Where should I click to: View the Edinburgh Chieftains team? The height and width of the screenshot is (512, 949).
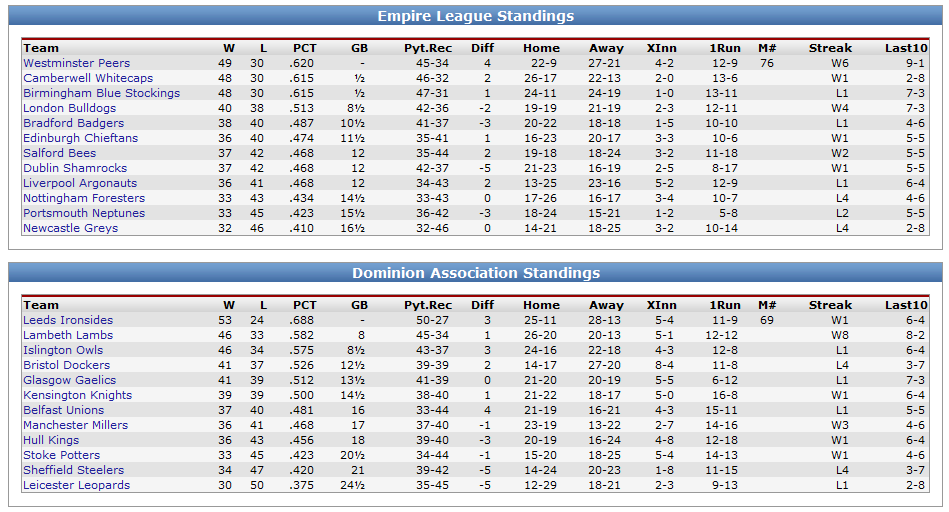(80, 138)
